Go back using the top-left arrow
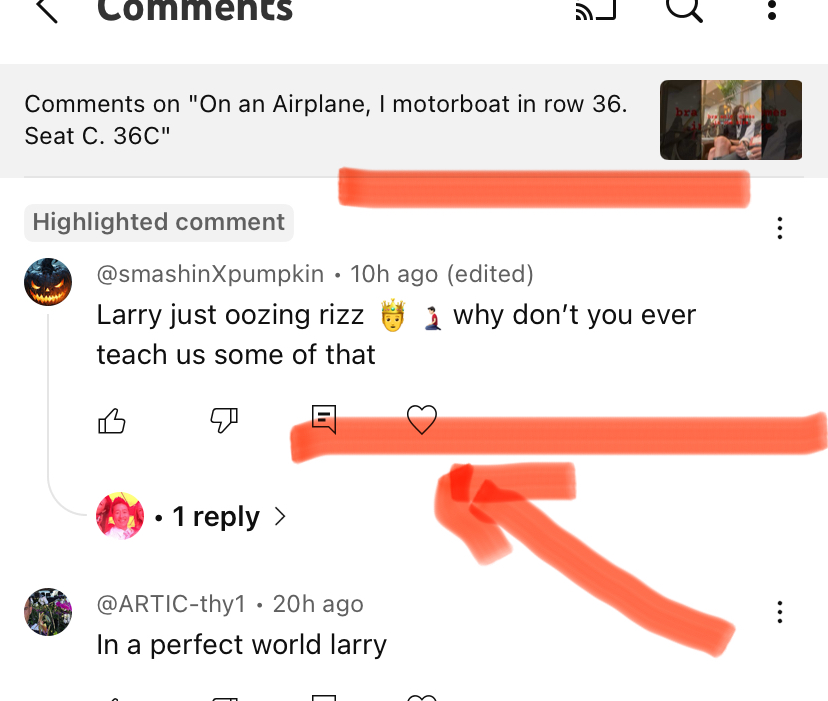828x701 pixels. click(x=46, y=10)
